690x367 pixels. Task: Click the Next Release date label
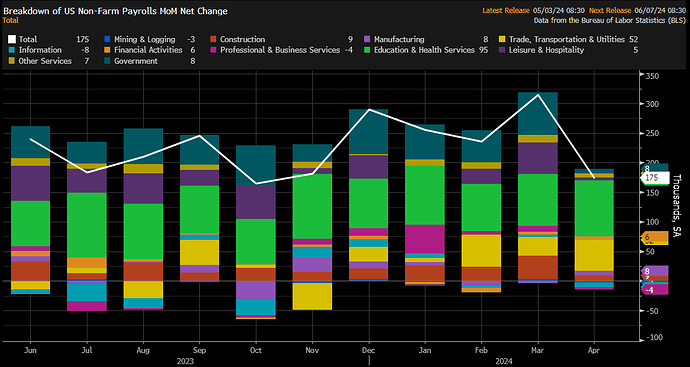tap(660, 10)
